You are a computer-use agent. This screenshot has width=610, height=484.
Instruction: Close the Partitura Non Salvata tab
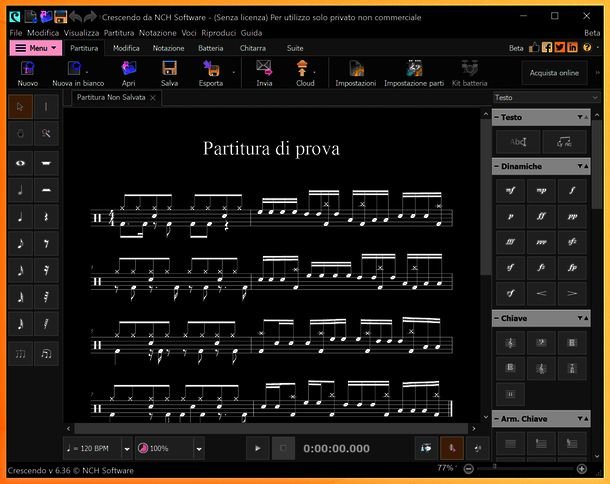(x=153, y=98)
